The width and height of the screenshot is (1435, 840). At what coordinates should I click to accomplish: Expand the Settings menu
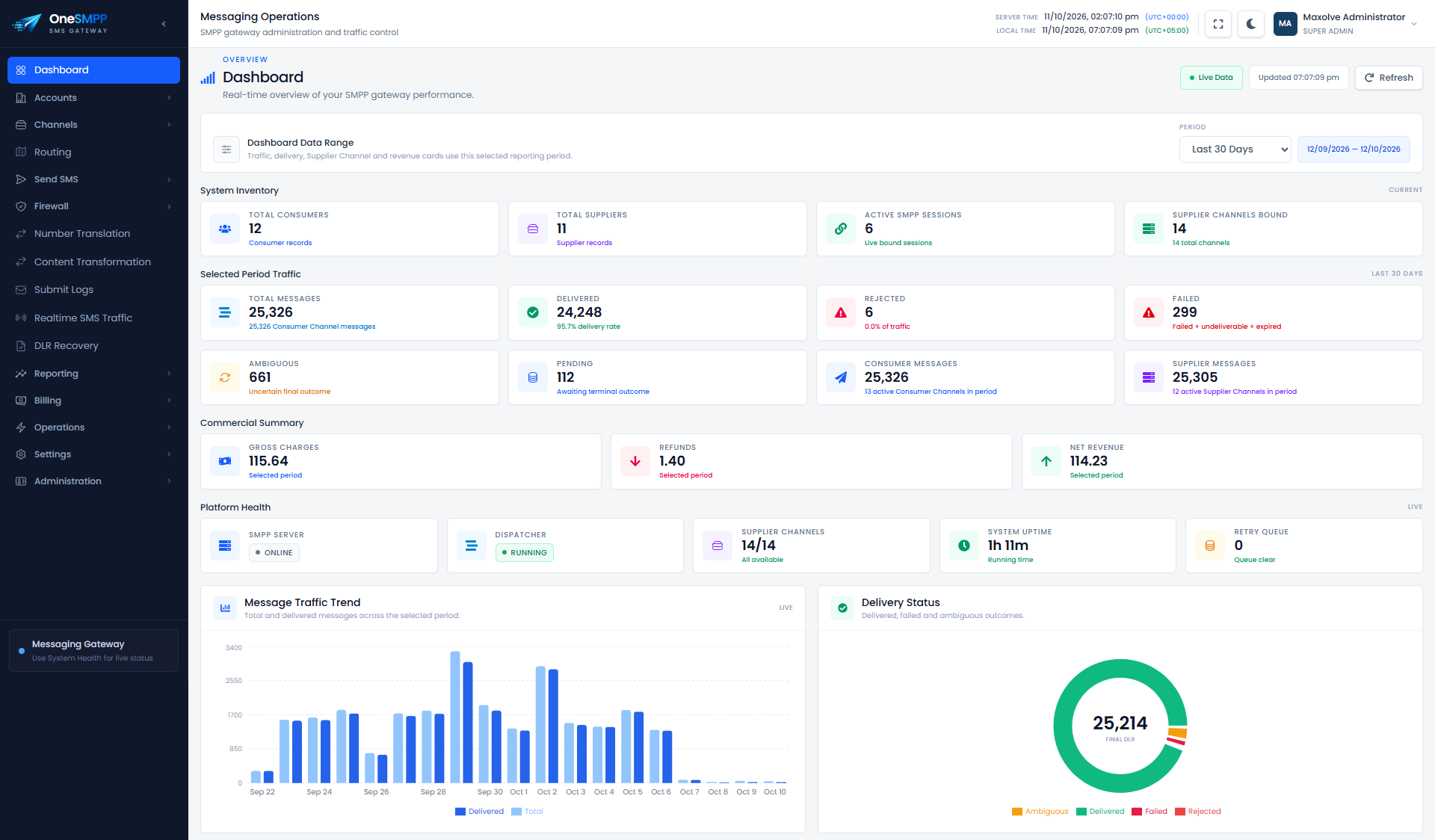(93, 454)
